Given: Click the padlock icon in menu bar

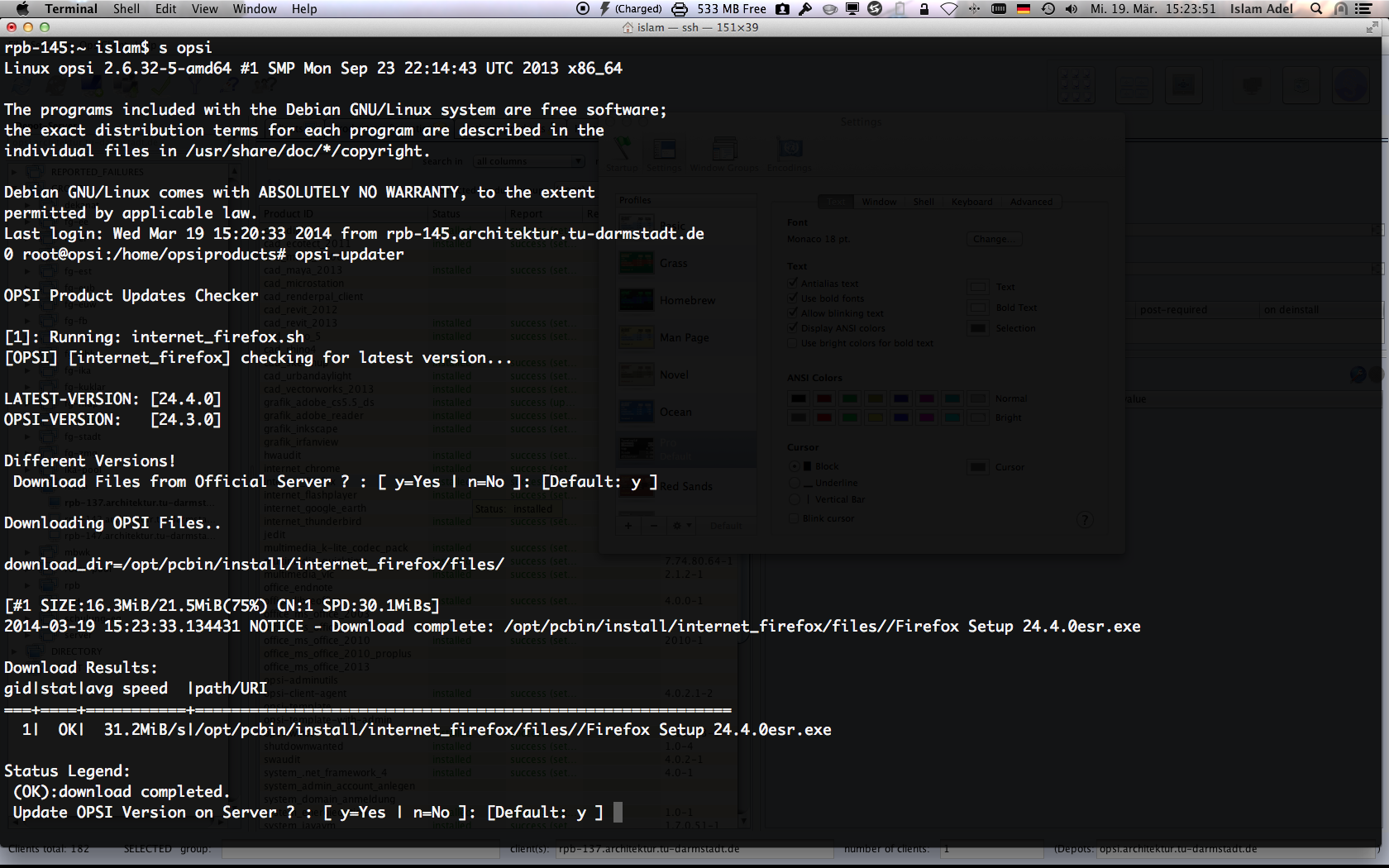Looking at the screenshot, I should (x=924, y=8).
